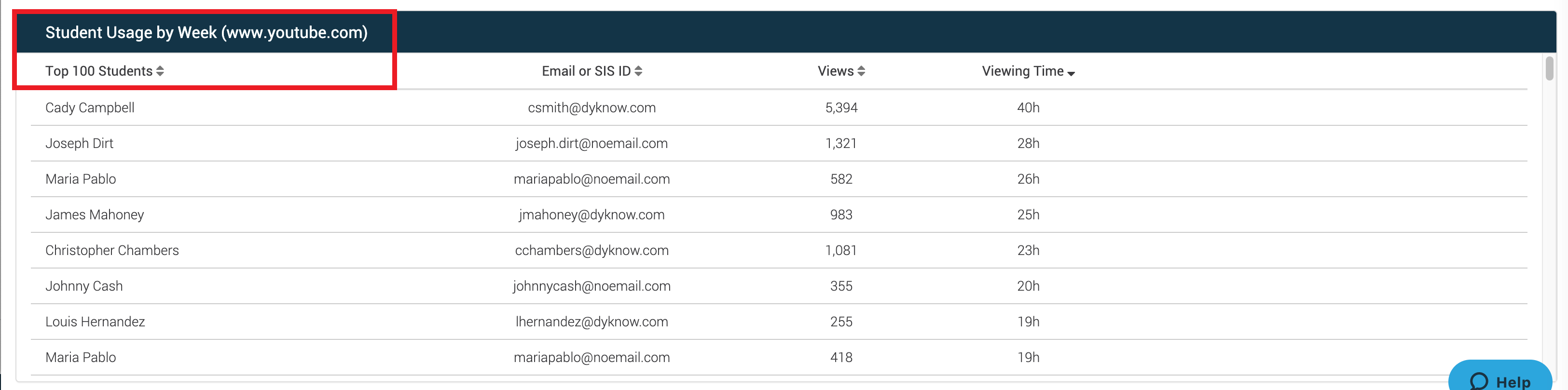Choose the Christopher Chambers row

(x=779, y=250)
